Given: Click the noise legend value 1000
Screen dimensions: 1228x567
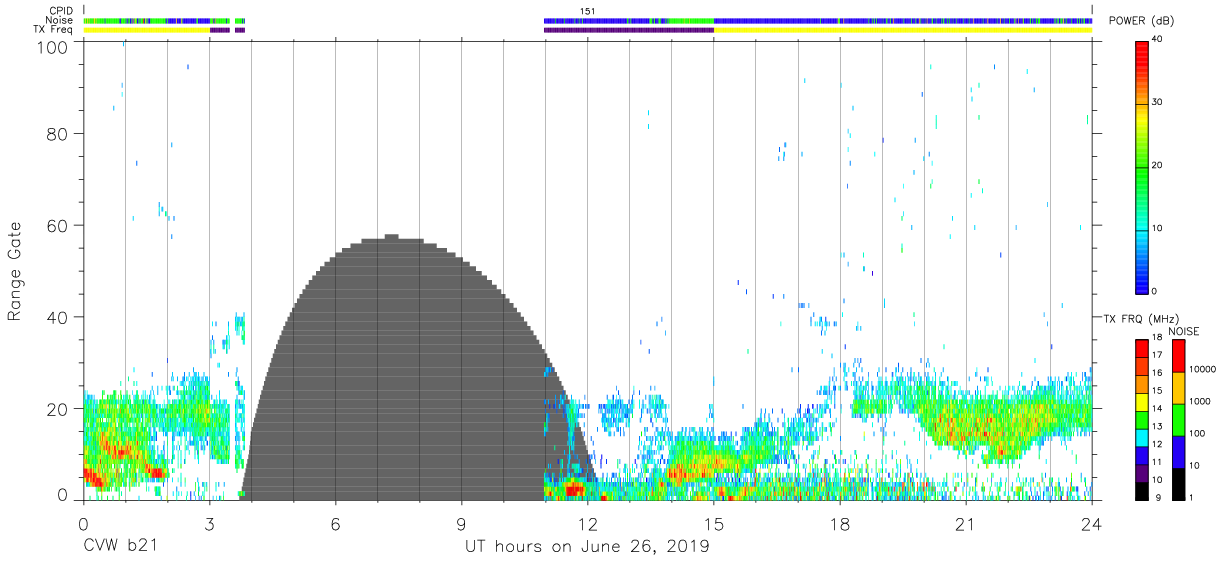Looking at the screenshot, I should (1200, 401).
